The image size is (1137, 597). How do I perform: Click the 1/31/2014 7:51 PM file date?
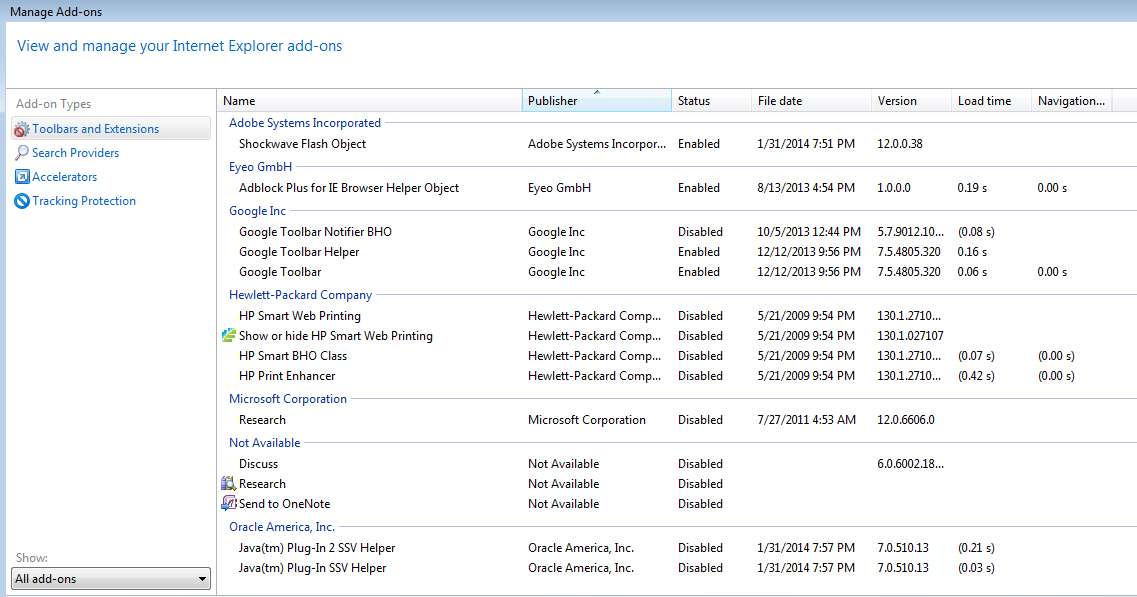point(806,144)
